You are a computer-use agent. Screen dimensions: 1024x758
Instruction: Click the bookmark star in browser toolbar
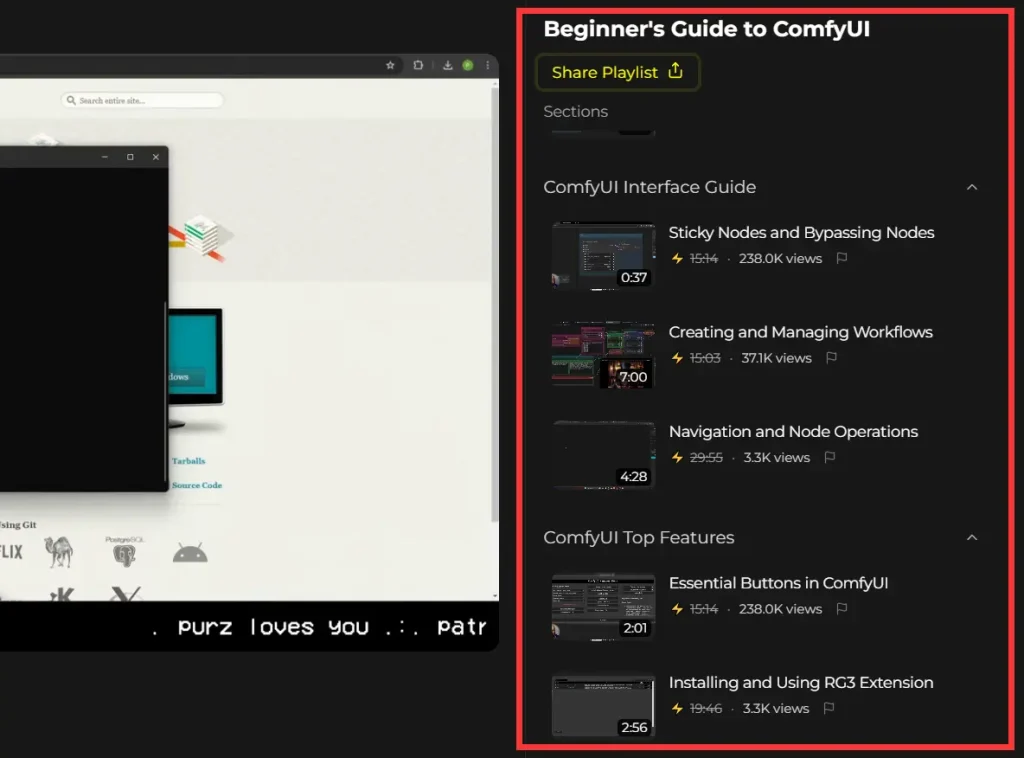pyautogui.click(x=391, y=65)
